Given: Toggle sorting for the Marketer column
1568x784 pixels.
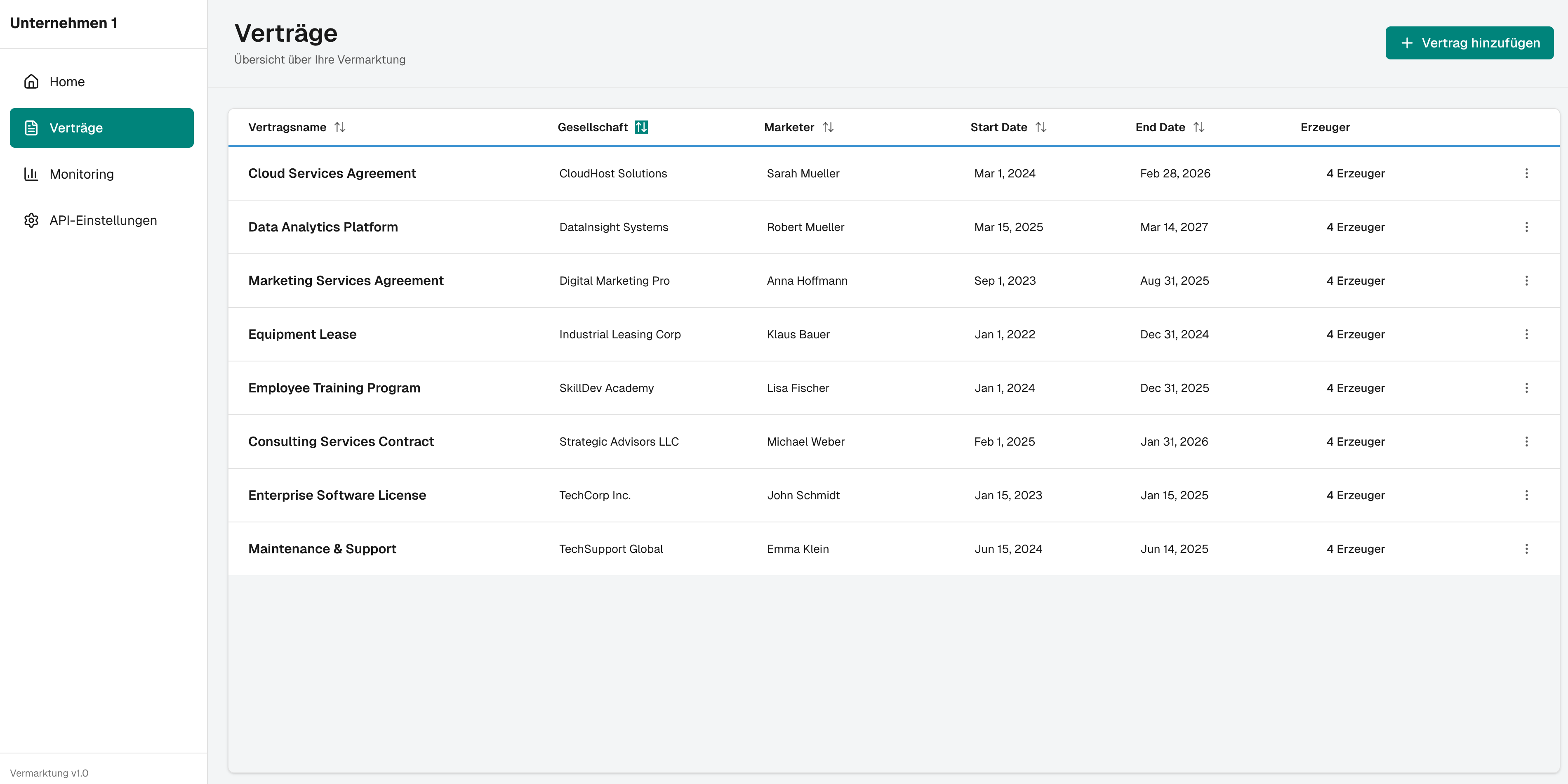Looking at the screenshot, I should click(x=829, y=127).
